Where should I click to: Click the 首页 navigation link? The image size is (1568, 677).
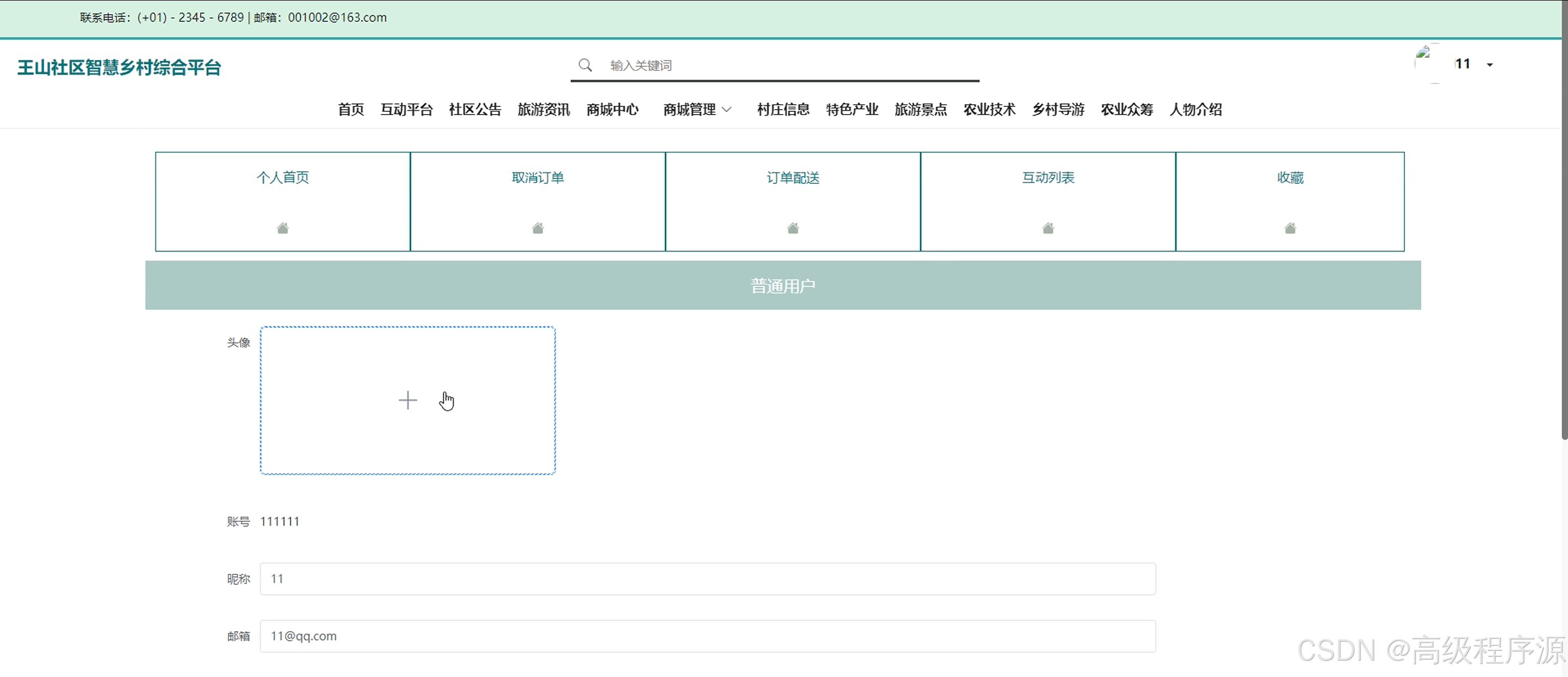click(351, 110)
